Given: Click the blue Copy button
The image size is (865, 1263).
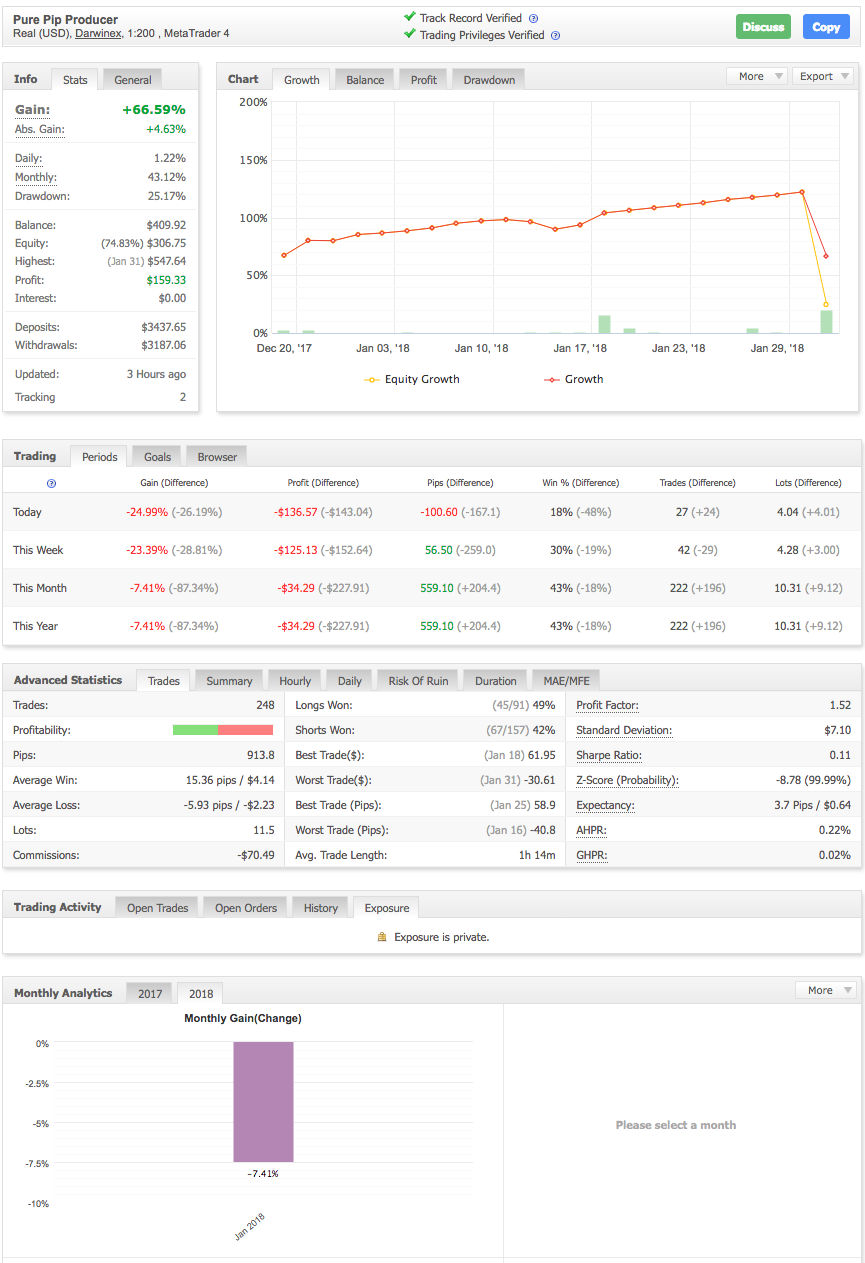Looking at the screenshot, I should pyautogui.click(x=826, y=27).
